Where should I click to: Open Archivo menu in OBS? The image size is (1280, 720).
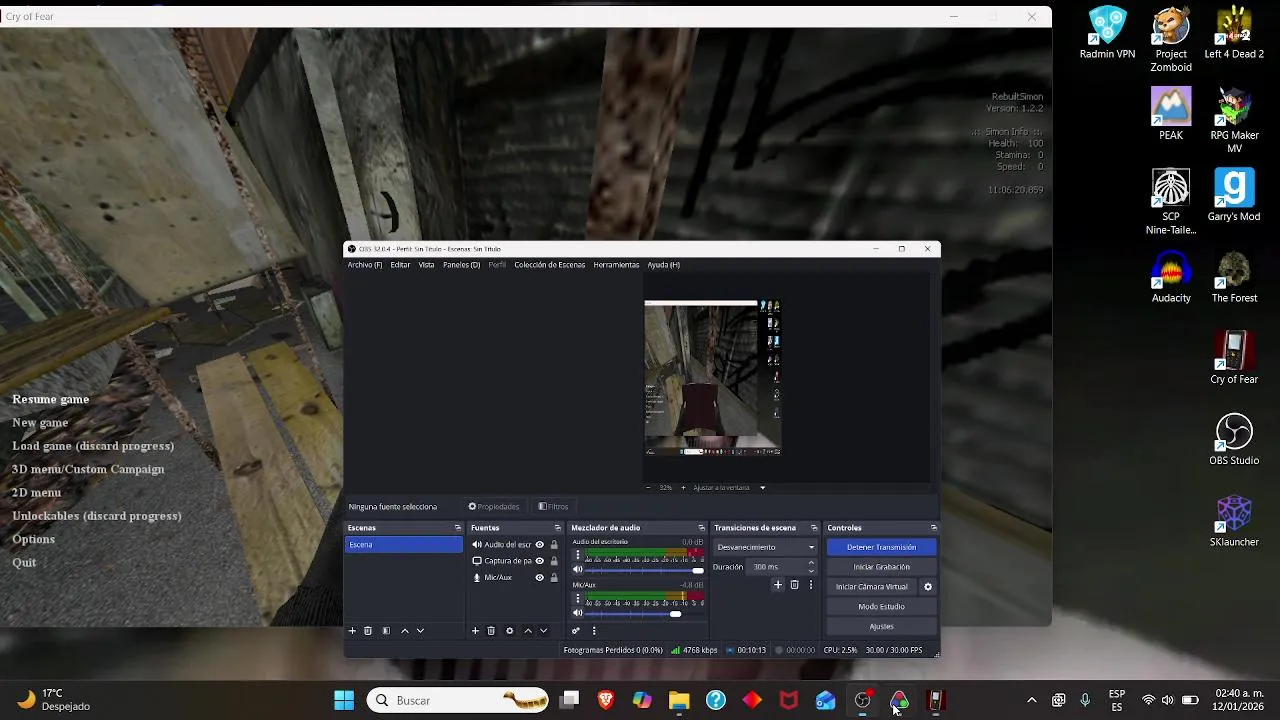[x=364, y=265]
